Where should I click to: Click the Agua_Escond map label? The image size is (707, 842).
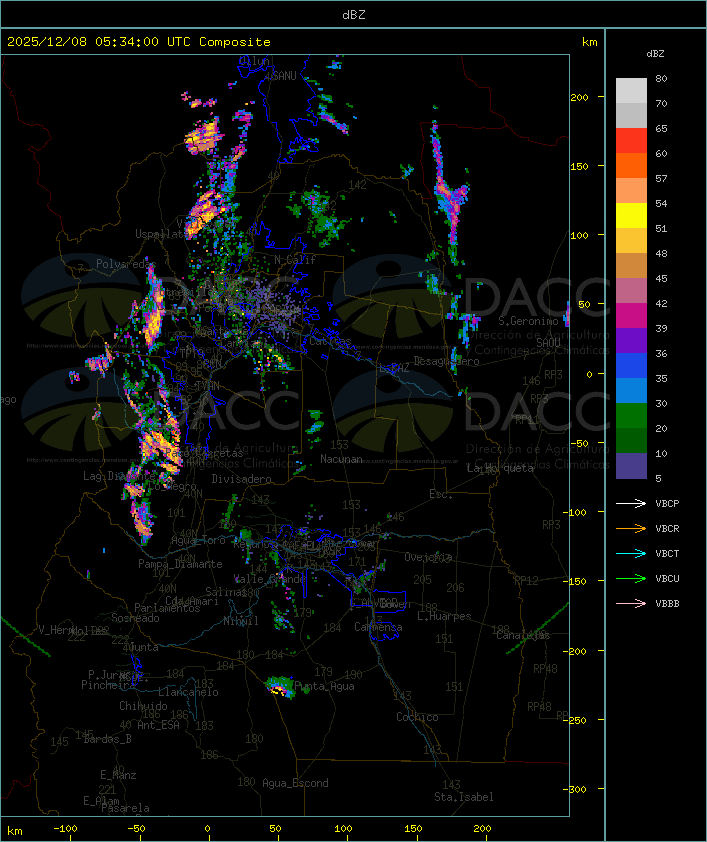click(295, 783)
